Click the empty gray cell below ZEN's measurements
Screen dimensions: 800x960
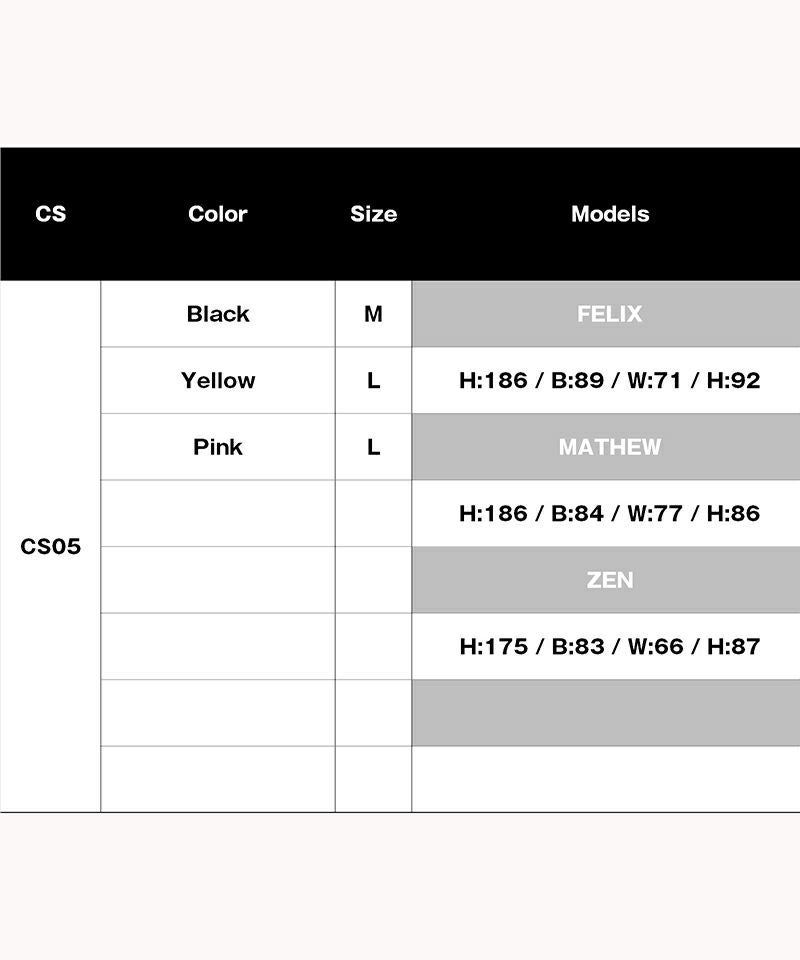[x=606, y=713]
